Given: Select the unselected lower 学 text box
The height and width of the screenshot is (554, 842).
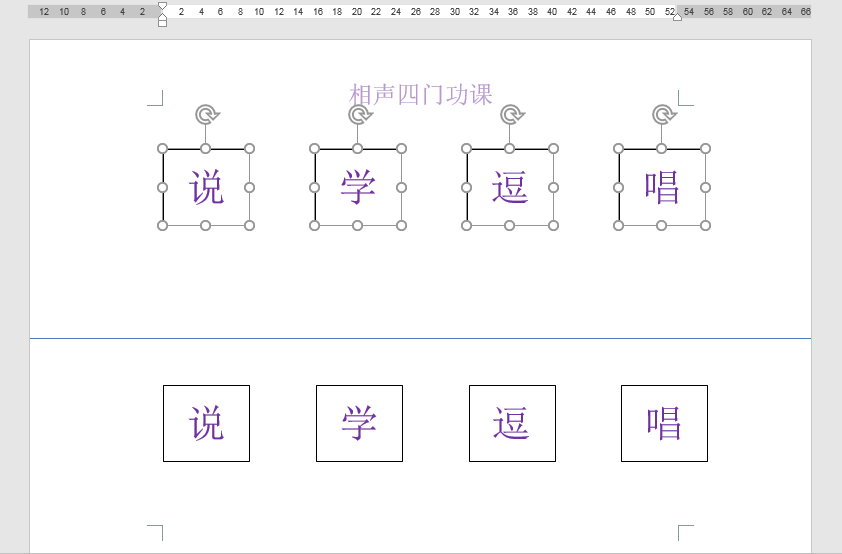Looking at the screenshot, I should tap(359, 423).
